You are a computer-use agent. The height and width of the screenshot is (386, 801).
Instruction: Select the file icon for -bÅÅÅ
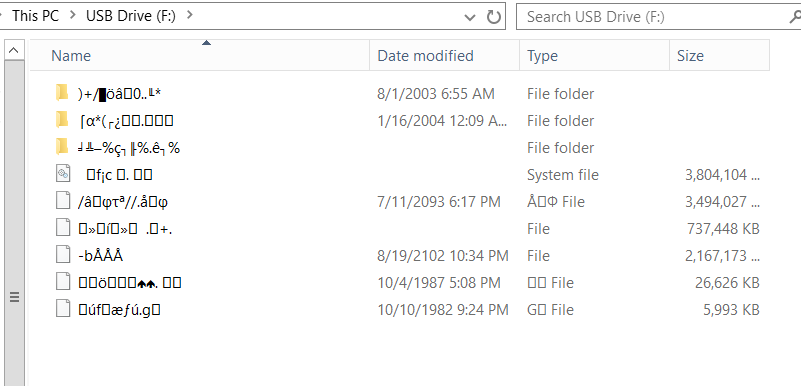pos(62,255)
